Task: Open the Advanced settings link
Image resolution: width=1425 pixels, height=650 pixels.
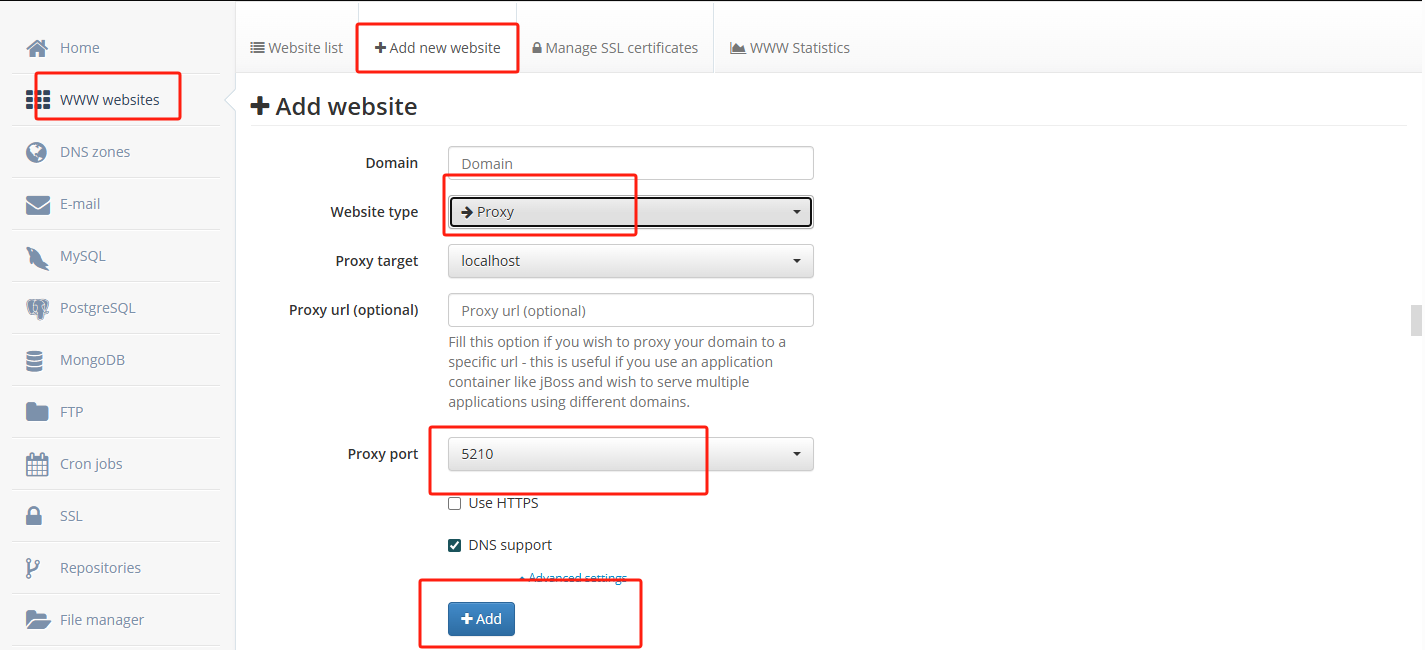Action: (577, 578)
